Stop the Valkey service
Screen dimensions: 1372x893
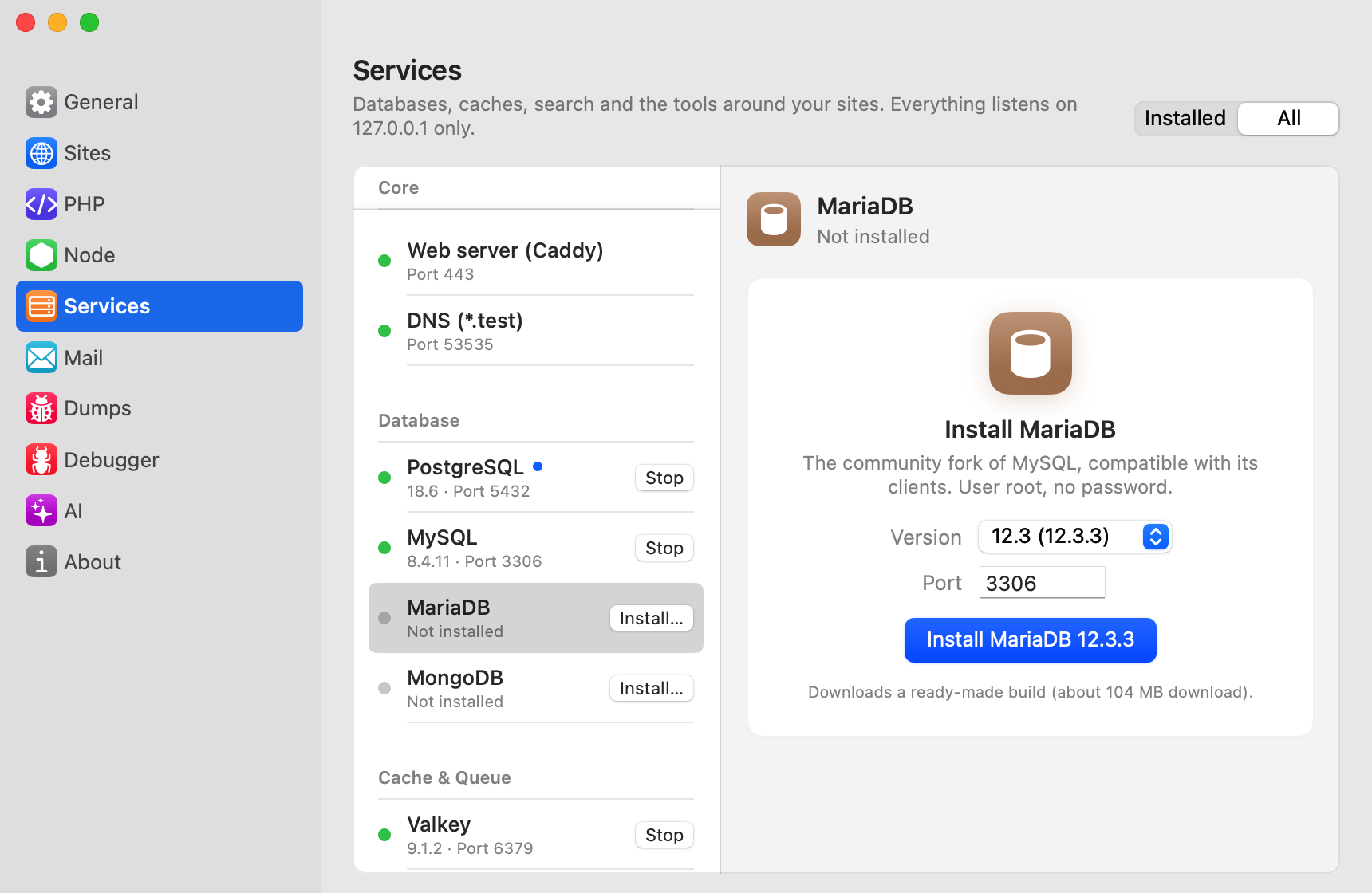coord(664,835)
